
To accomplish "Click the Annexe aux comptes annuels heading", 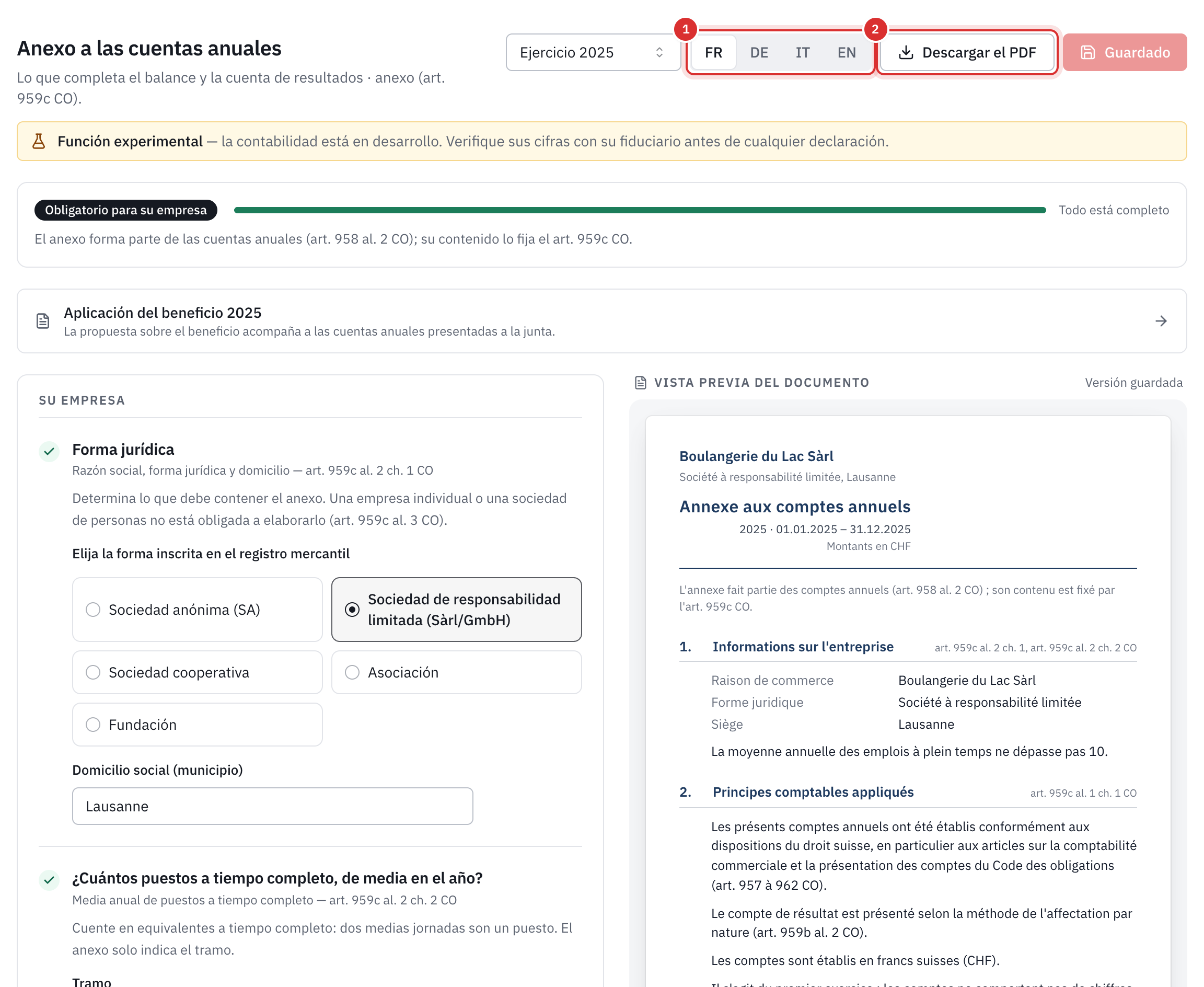I will pos(795,507).
